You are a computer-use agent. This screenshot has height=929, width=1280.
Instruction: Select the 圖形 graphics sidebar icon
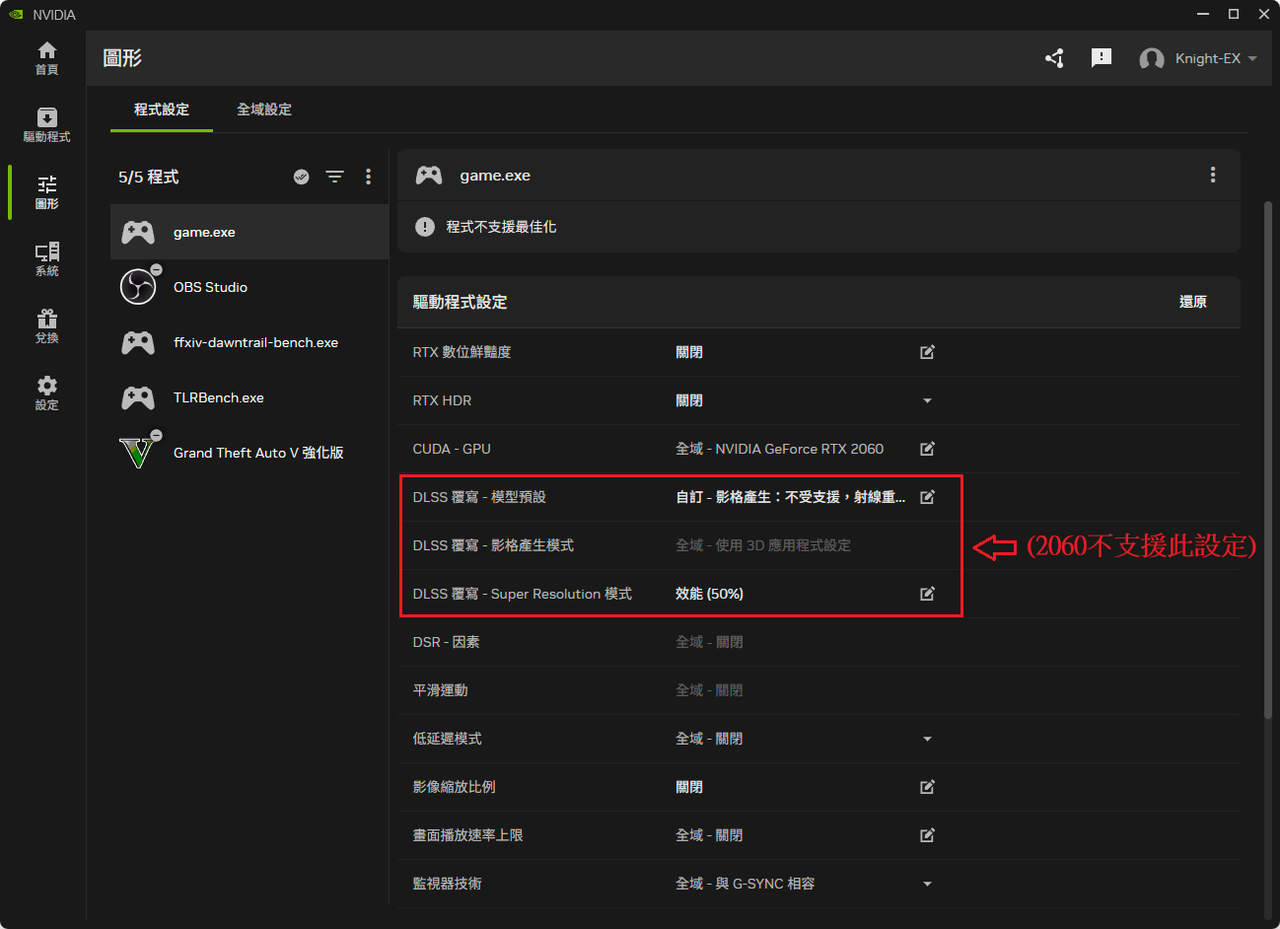47,192
